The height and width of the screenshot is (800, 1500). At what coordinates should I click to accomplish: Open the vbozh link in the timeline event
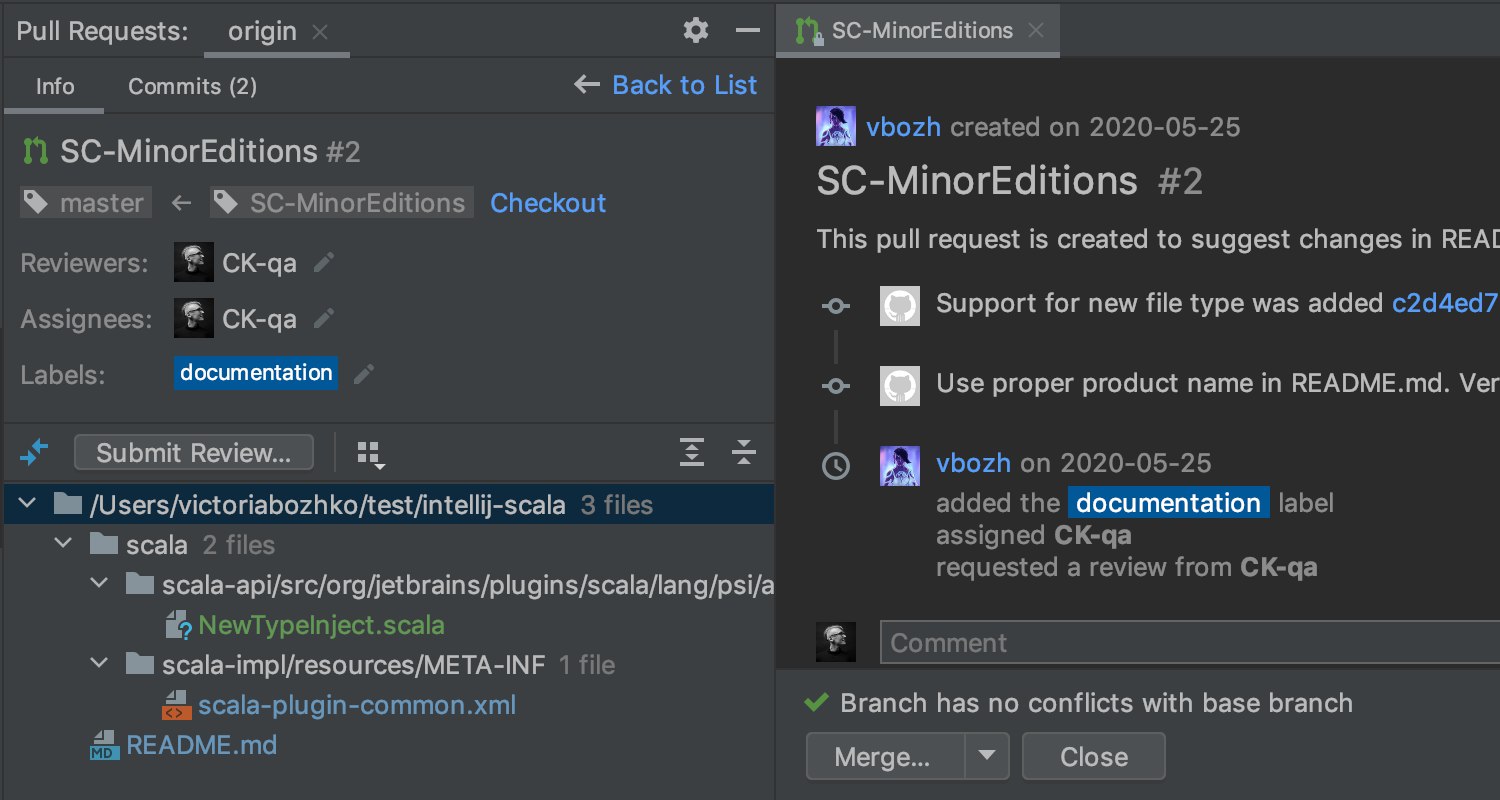click(973, 463)
